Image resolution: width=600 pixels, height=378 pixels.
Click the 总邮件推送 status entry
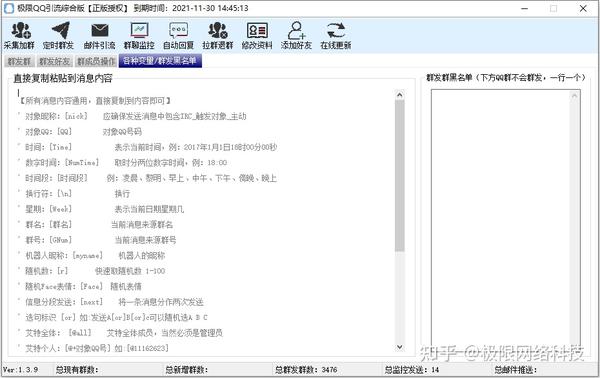(515, 370)
